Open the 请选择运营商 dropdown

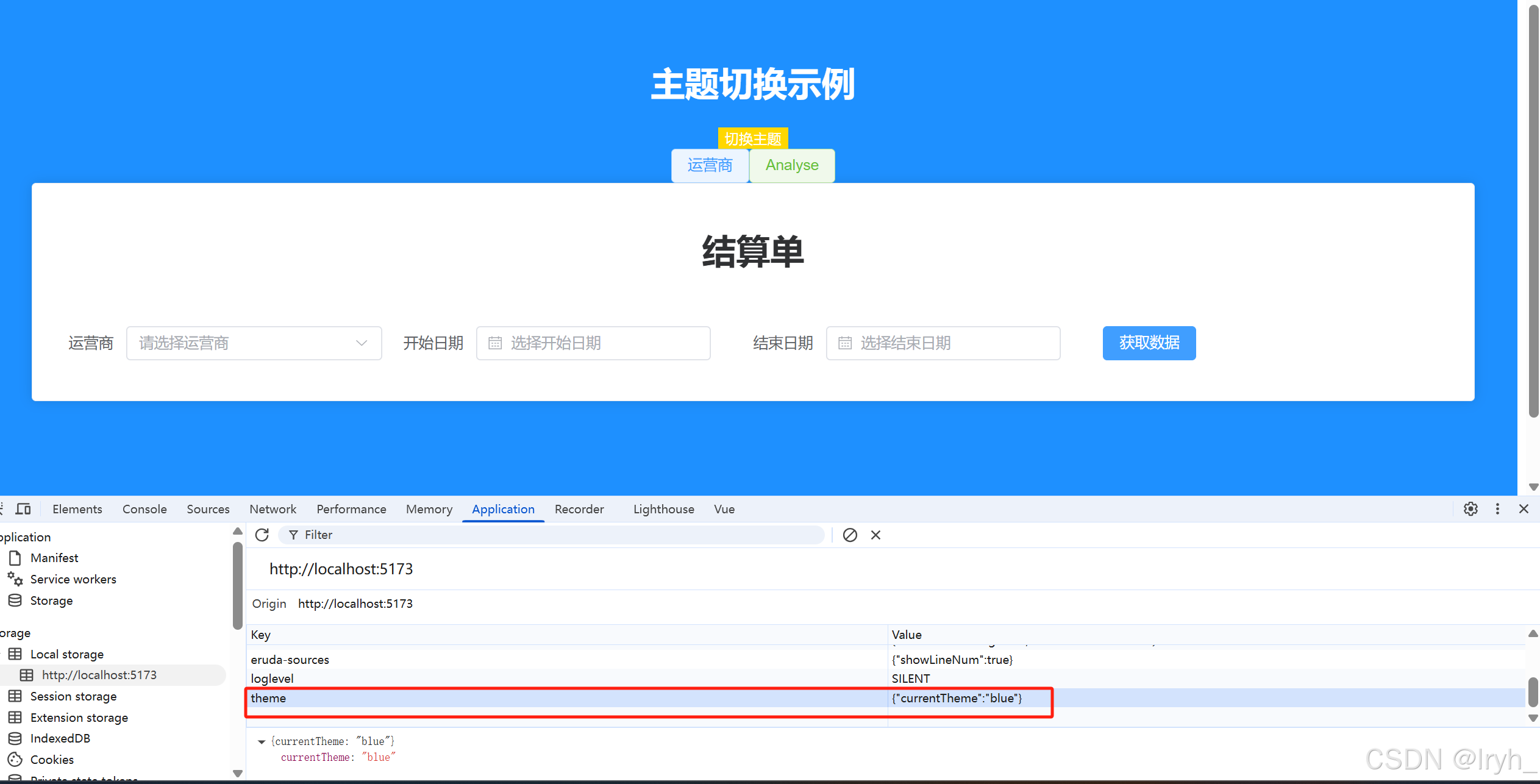click(x=254, y=343)
